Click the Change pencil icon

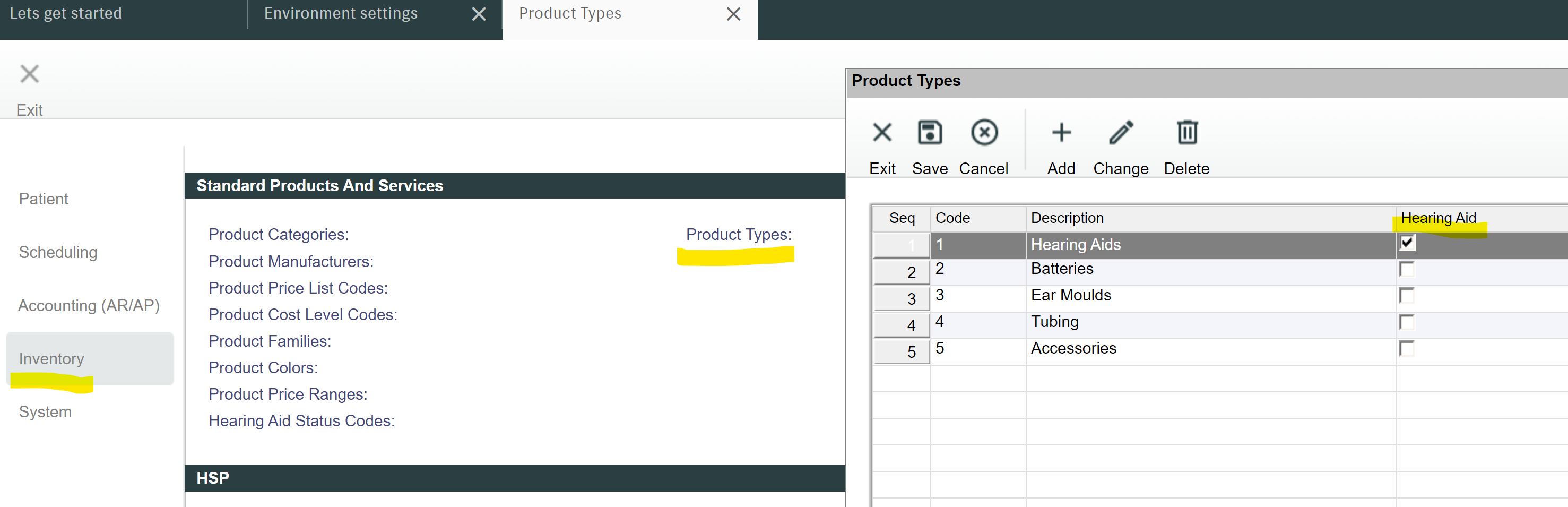coord(1121,132)
